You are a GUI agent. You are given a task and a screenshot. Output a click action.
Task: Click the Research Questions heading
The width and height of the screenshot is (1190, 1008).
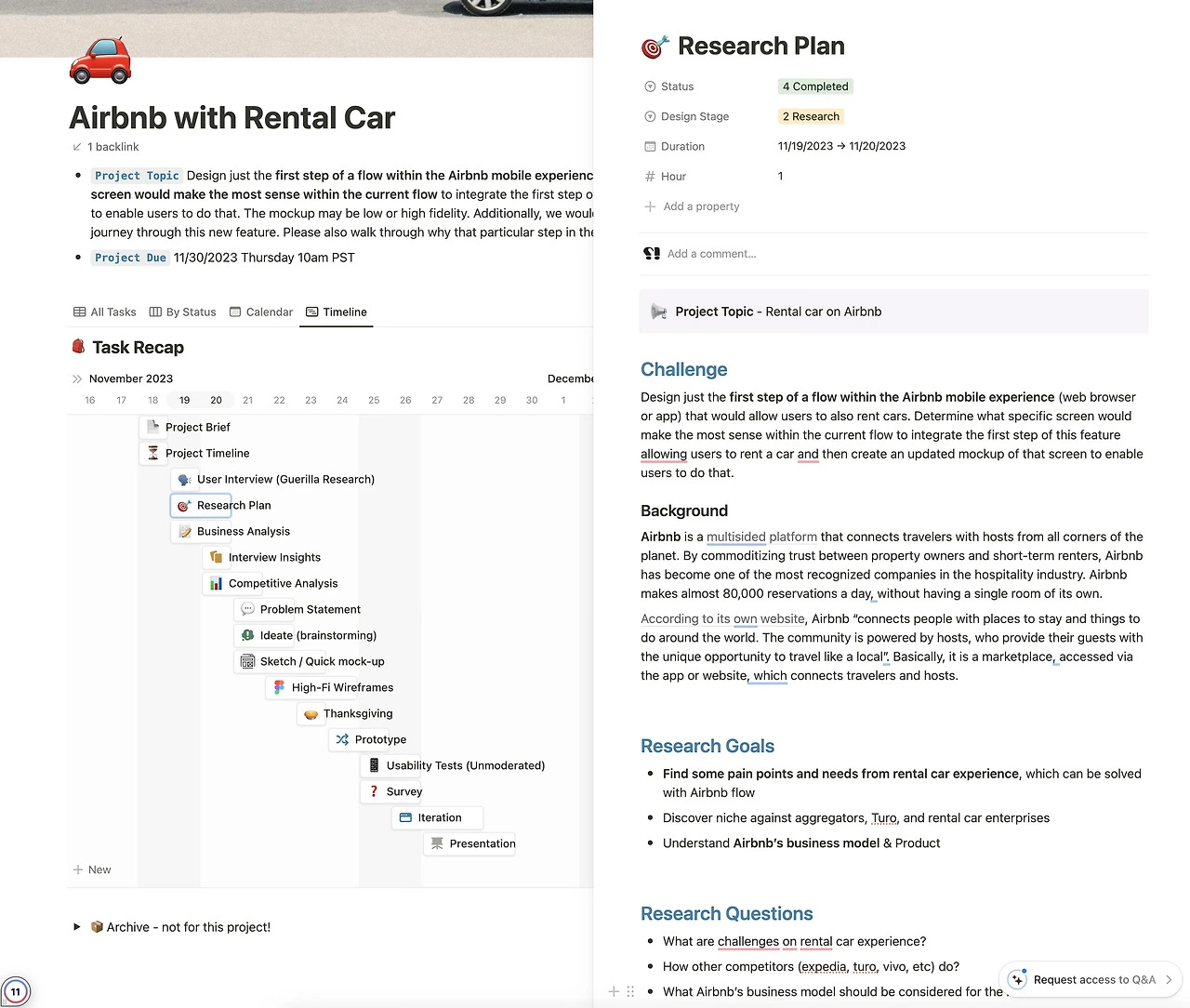727,913
